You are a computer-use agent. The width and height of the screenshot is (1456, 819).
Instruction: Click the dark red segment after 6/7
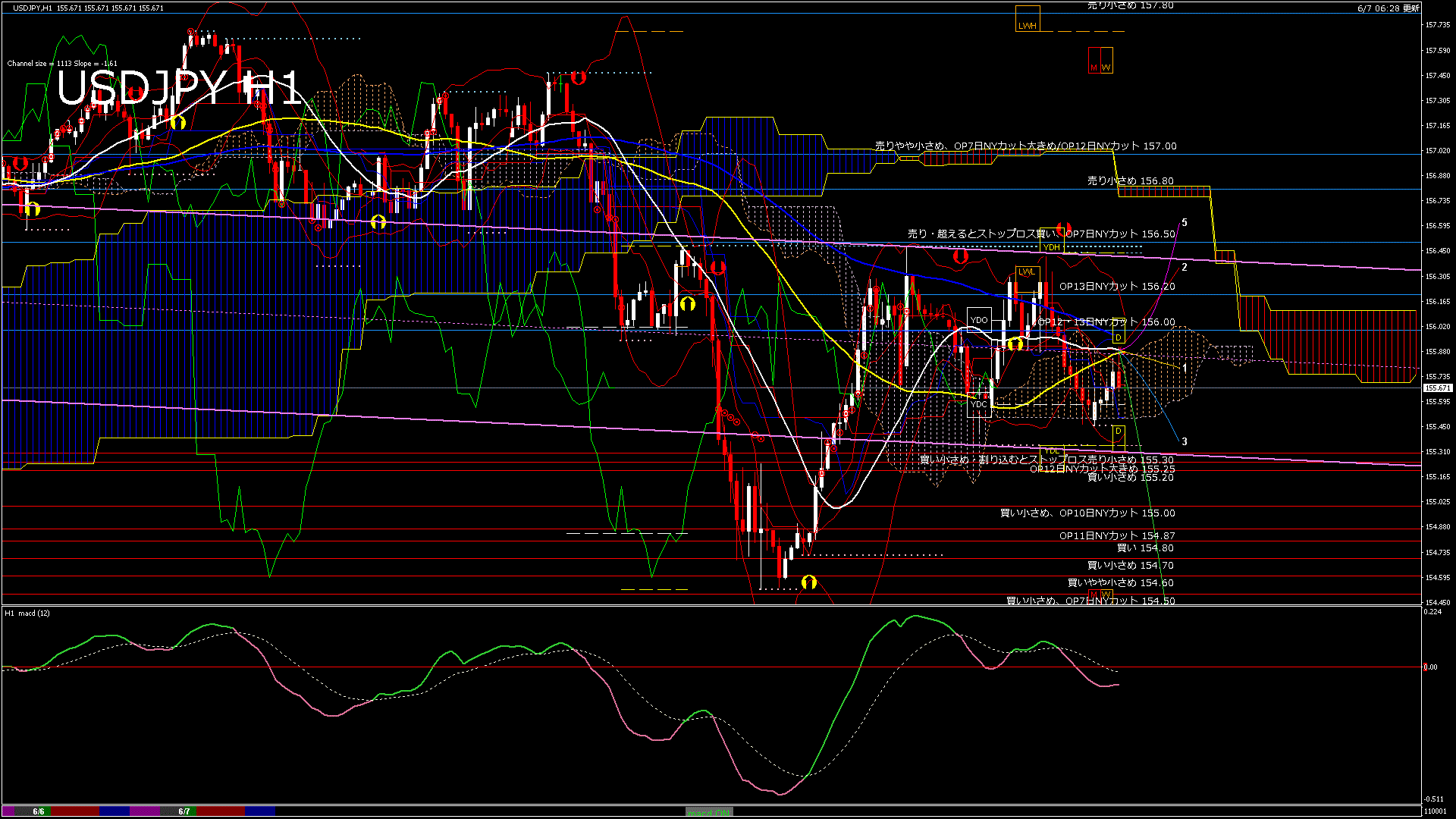[x=221, y=811]
